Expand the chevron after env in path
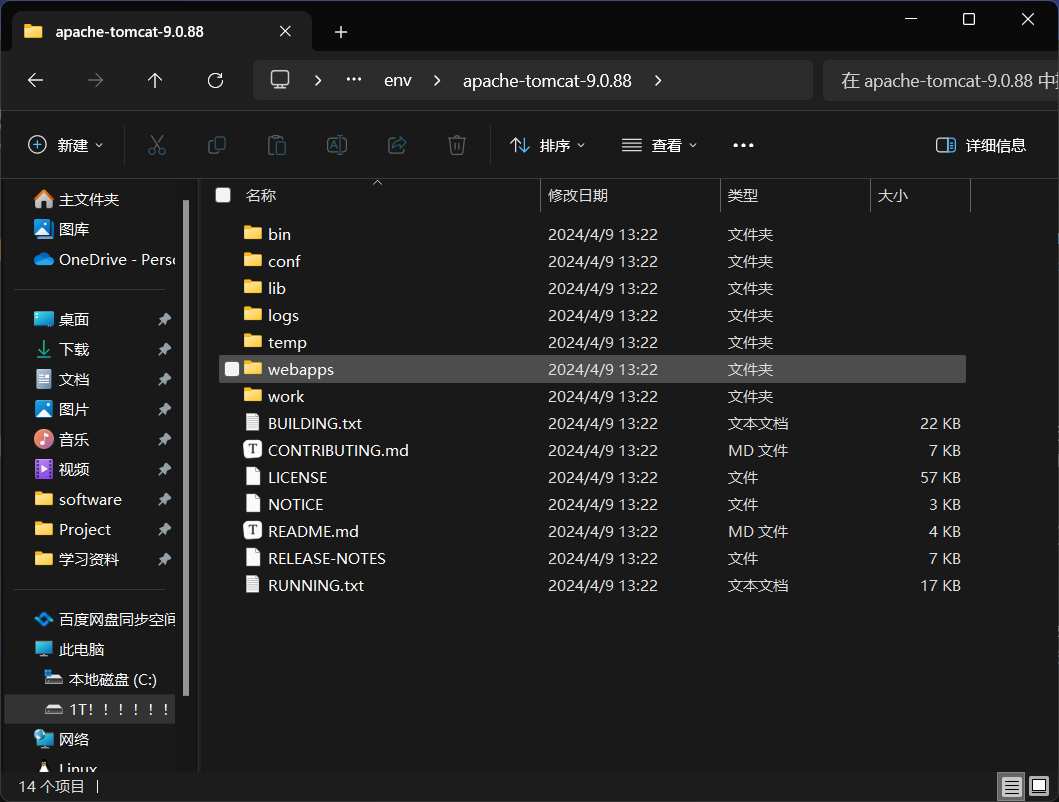This screenshot has height=802, width=1059. (x=437, y=80)
